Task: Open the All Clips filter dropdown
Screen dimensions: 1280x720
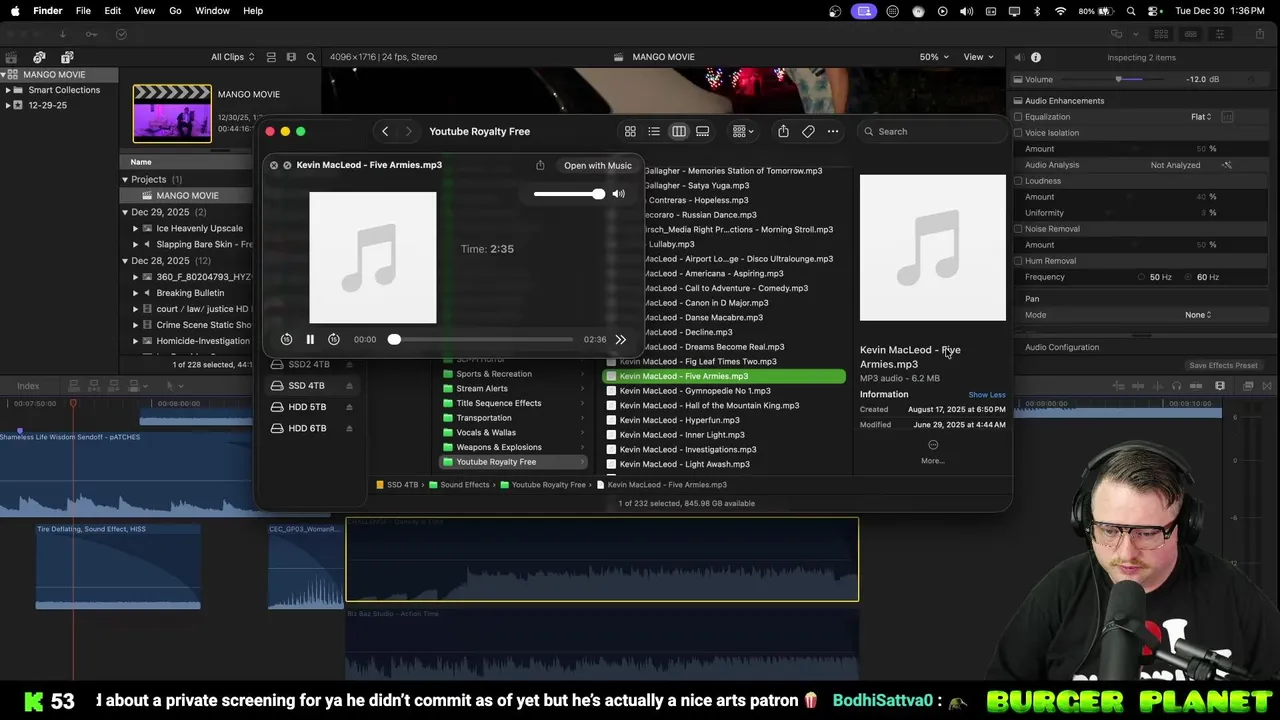Action: [232, 57]
